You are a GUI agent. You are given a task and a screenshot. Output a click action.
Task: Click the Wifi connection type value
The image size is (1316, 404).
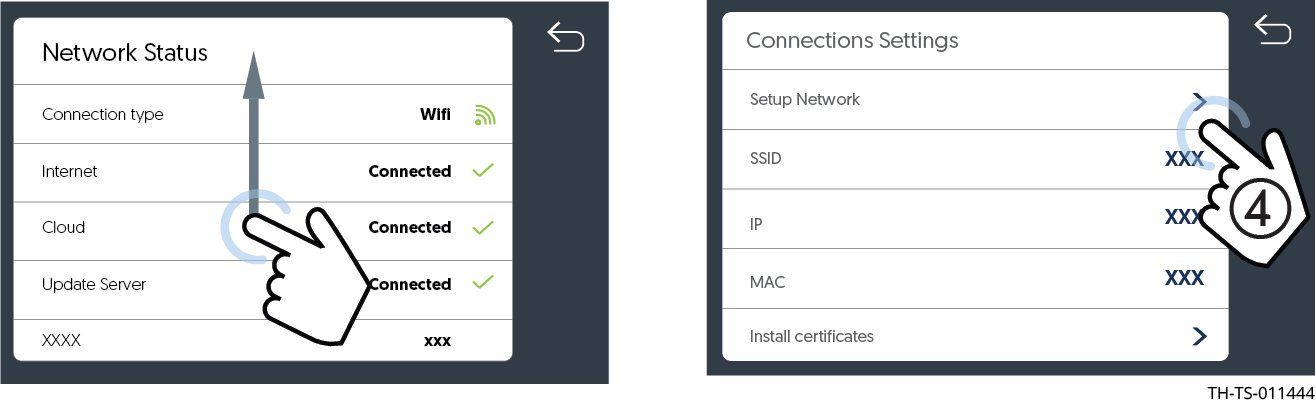[435, 114]
